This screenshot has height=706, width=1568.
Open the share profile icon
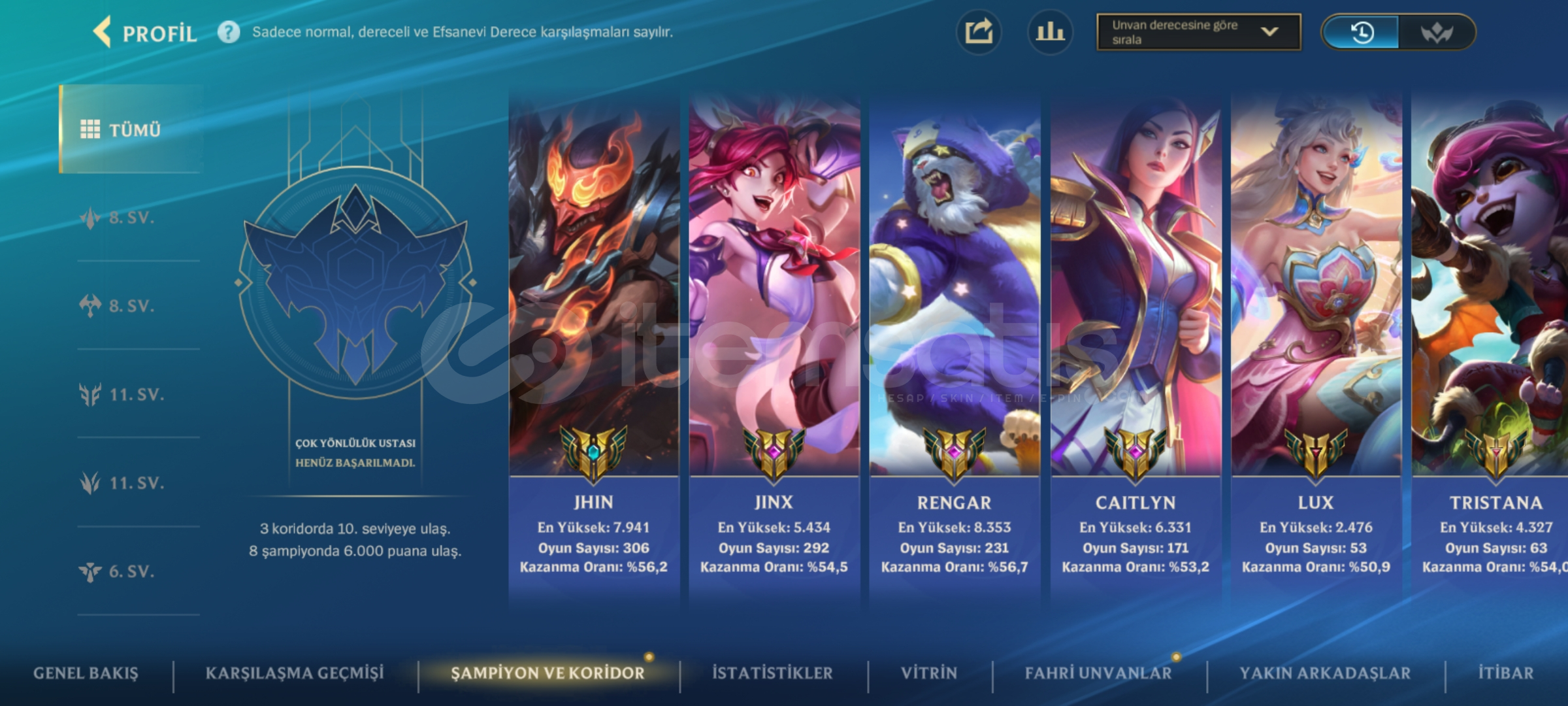pos(978,32)
